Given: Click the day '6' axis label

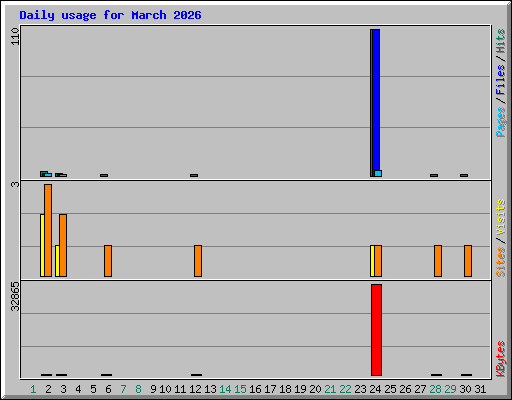Looking at the screenshot, I should pyautogui.click(x=108, y=389).
